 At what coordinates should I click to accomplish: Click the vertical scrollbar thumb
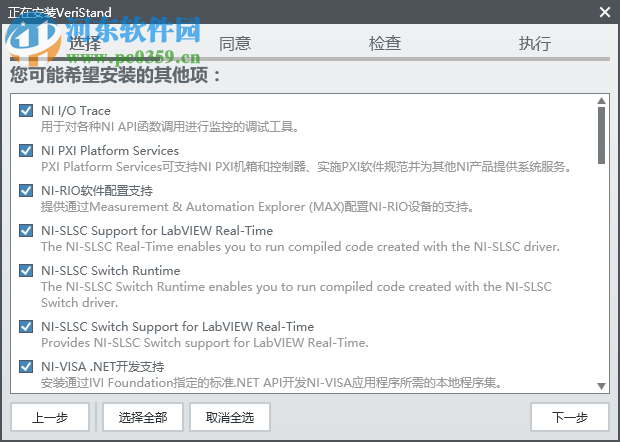pos(601,136)
